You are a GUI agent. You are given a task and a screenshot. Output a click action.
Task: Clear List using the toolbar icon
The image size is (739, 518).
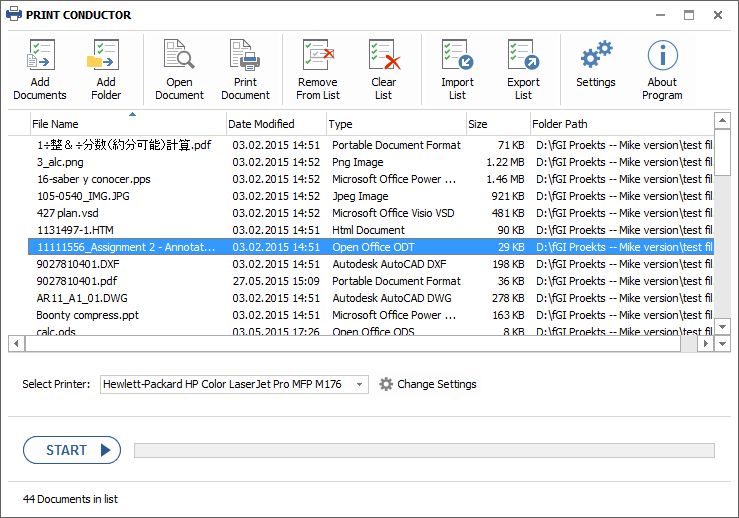[x=383, y=56]
